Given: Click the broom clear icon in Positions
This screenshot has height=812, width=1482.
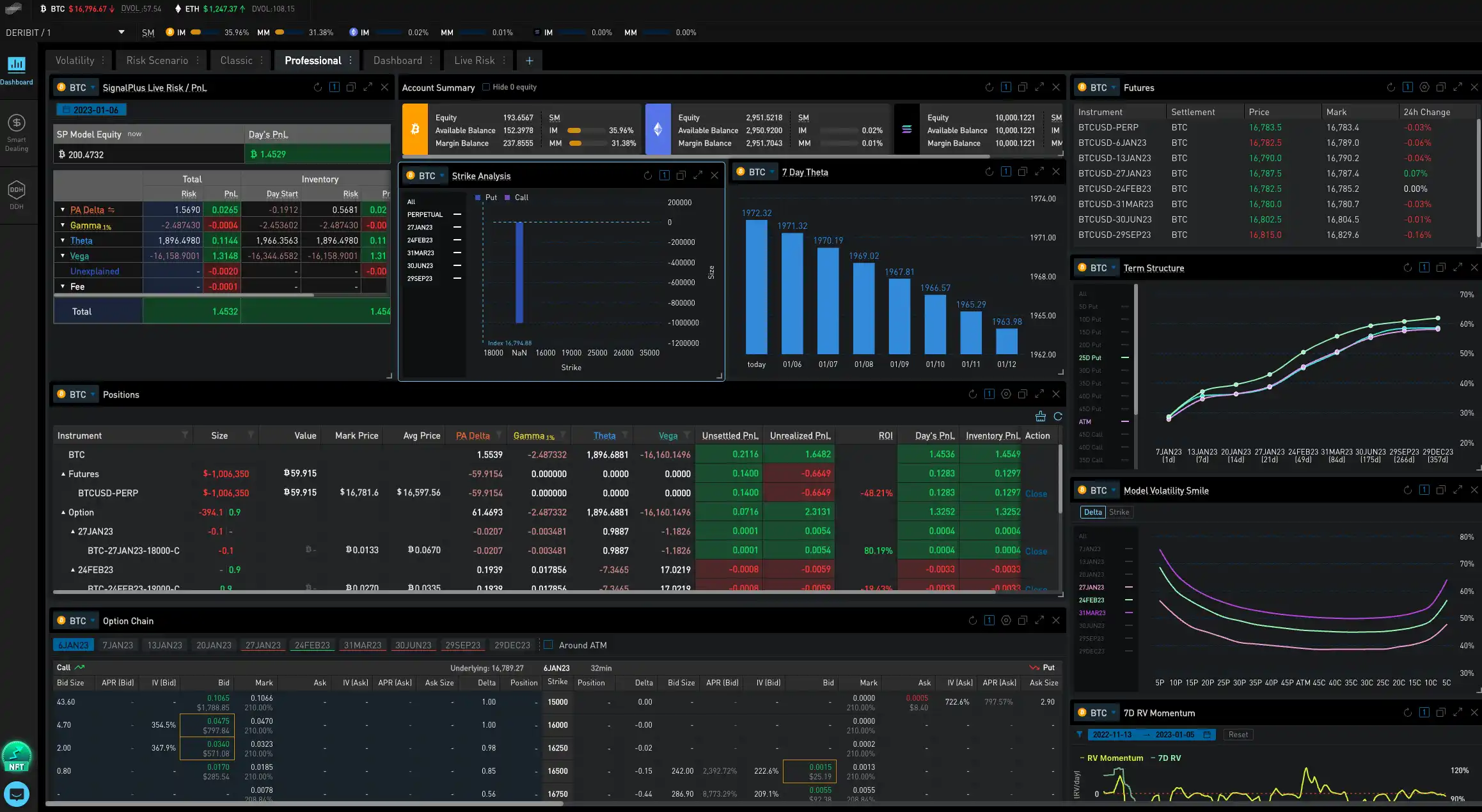Looking at the screenshot, I should (1041, 416).
